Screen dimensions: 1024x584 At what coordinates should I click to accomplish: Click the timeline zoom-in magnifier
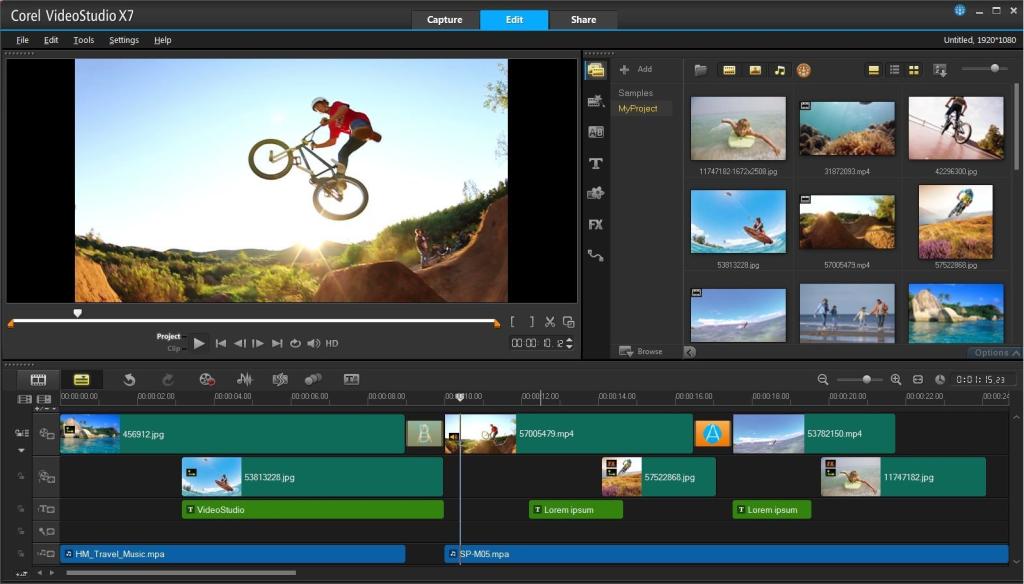coord(896,380)
